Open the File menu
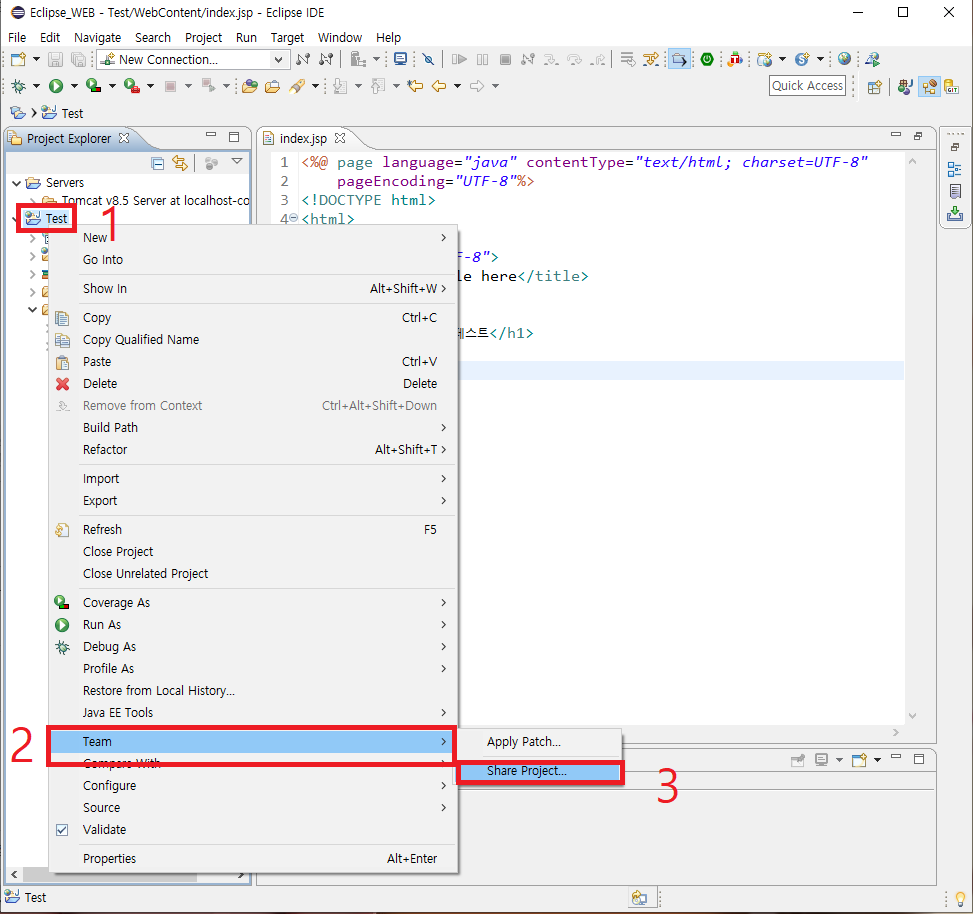 tap(17, 37)
